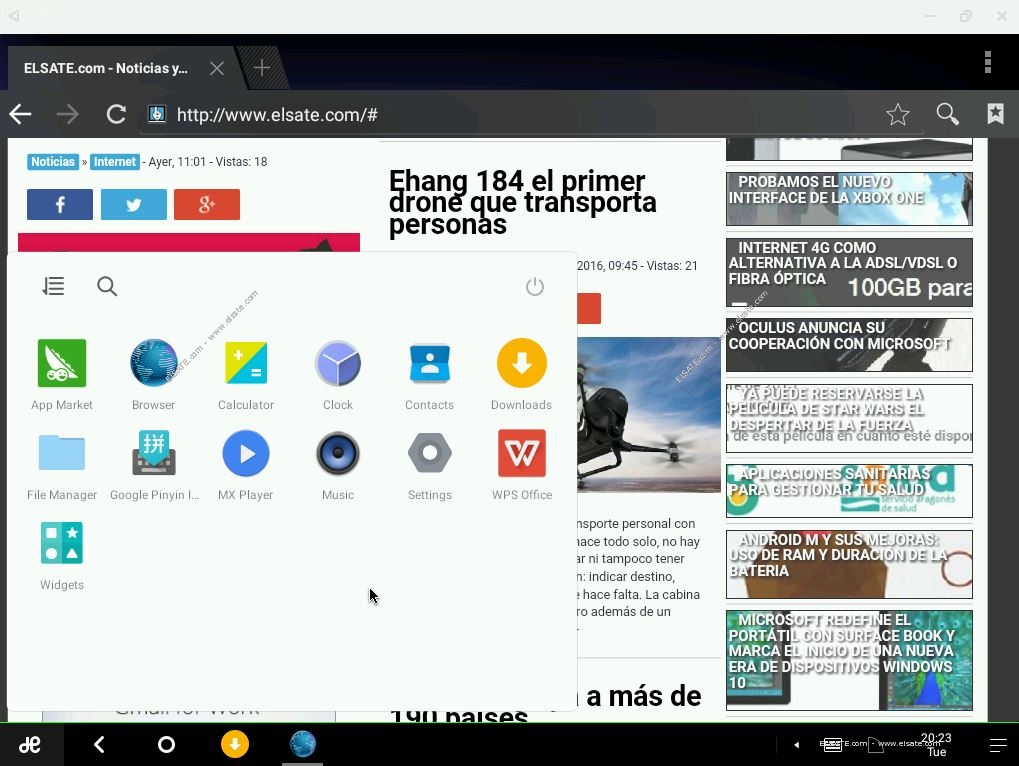The height and width of the screenshot is (766, 1019).
Task: Share article on Facebook
Action: pos(60,205)
